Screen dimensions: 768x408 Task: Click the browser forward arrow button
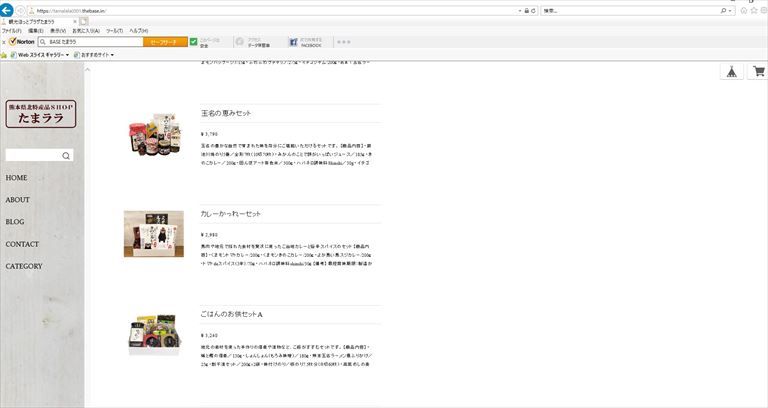(x=20, y=10)
